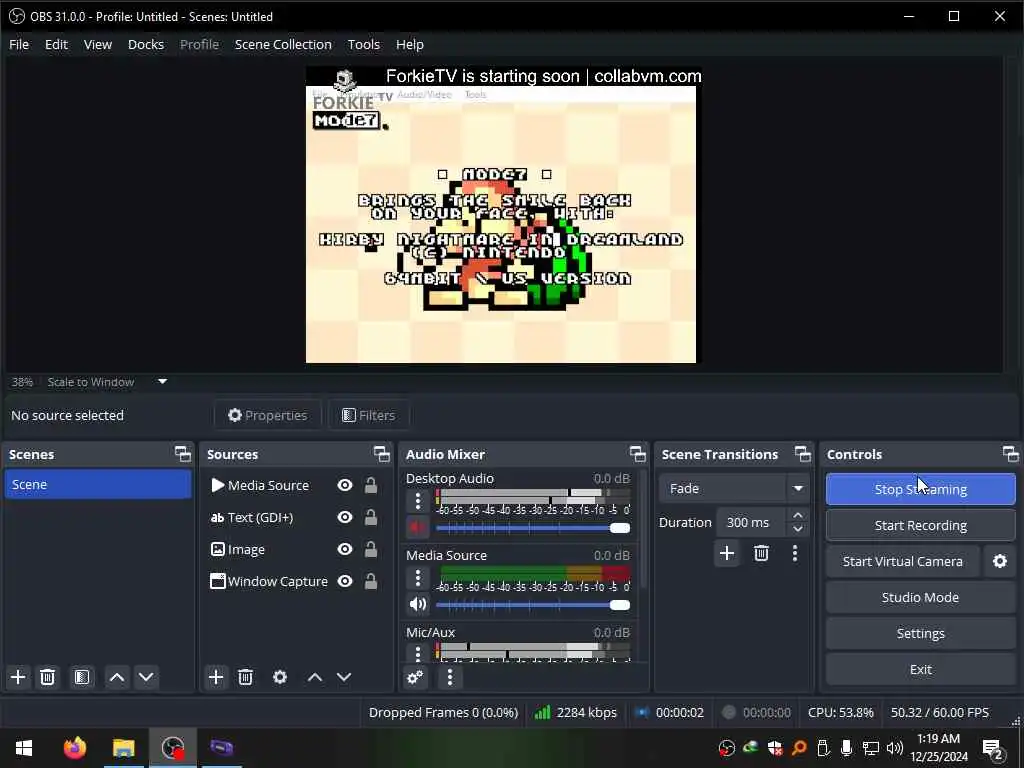The image size is (1024, 768).
Task: Open the Docks menu
Action: click(146, 44)
